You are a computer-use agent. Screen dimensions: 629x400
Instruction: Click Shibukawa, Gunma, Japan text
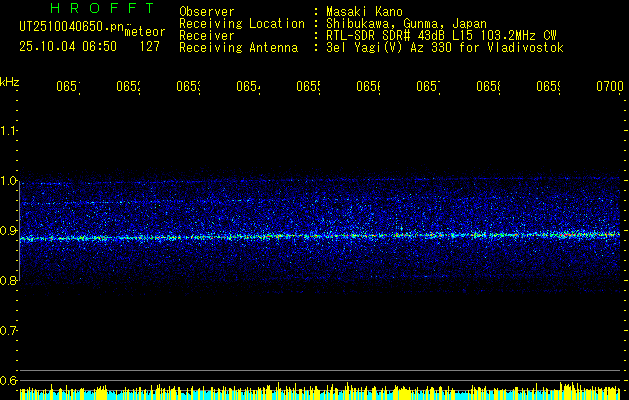(x=406, y=24)
